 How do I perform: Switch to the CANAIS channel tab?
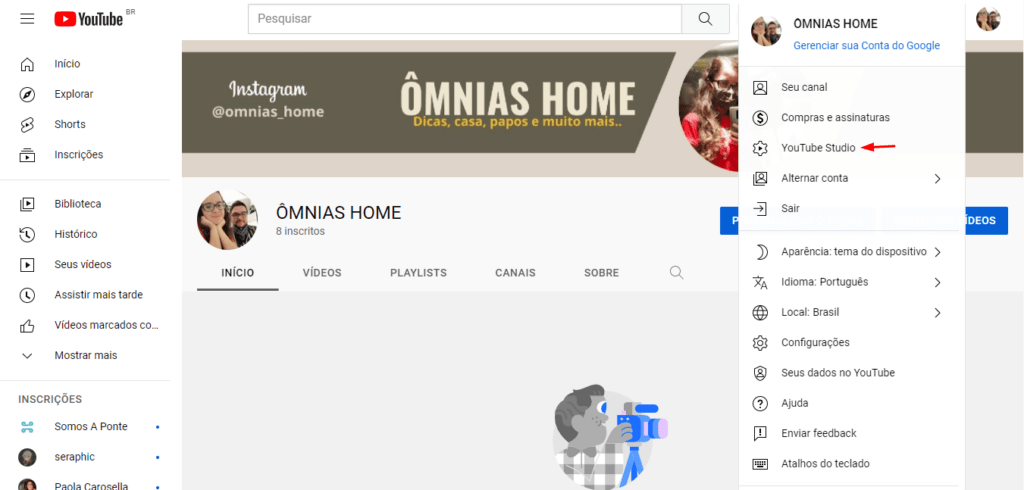pyautogui.click(x=515, y=272)
